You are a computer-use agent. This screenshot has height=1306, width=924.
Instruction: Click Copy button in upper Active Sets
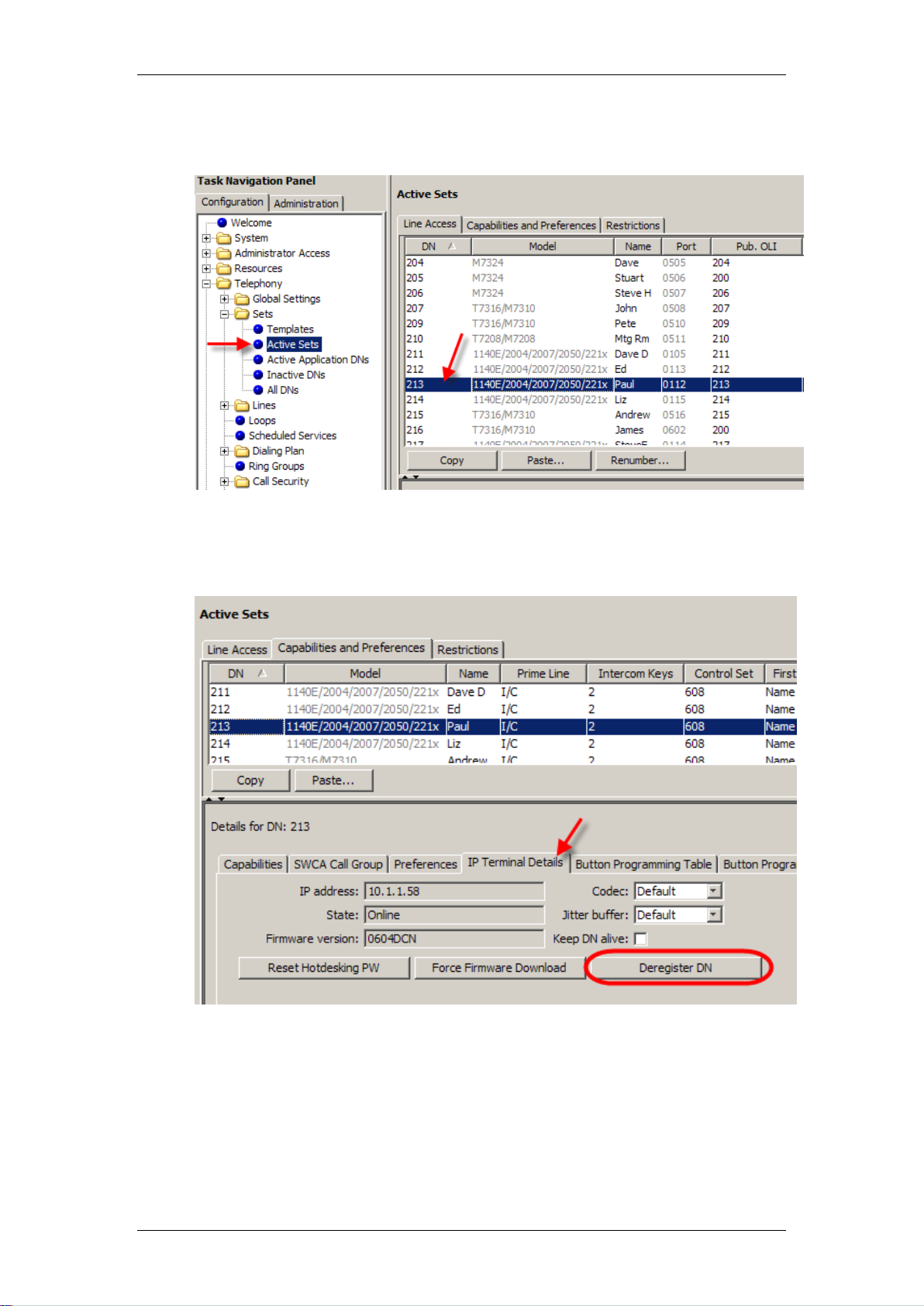point(452,460)
